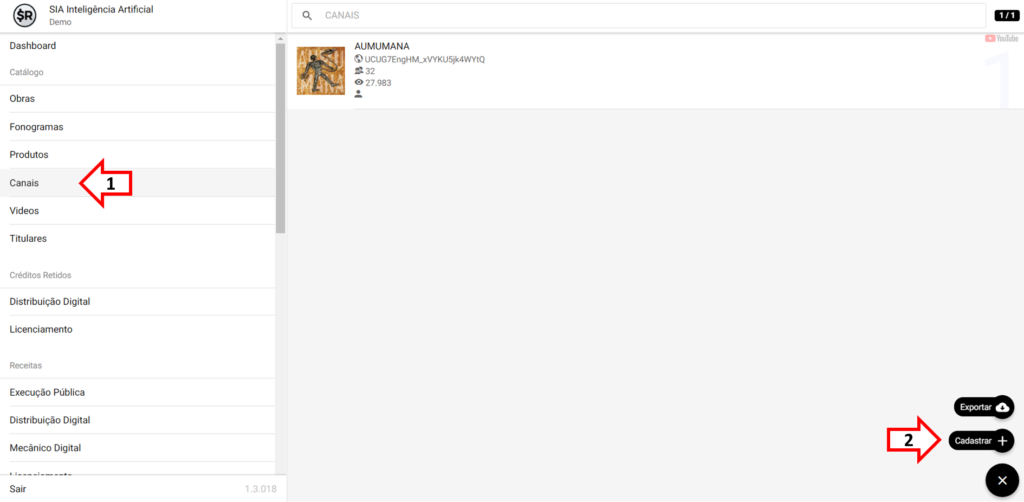Select Obras in the catalog menu
The height and width of the screenshot is (502, 1024).
coord(23,99)
